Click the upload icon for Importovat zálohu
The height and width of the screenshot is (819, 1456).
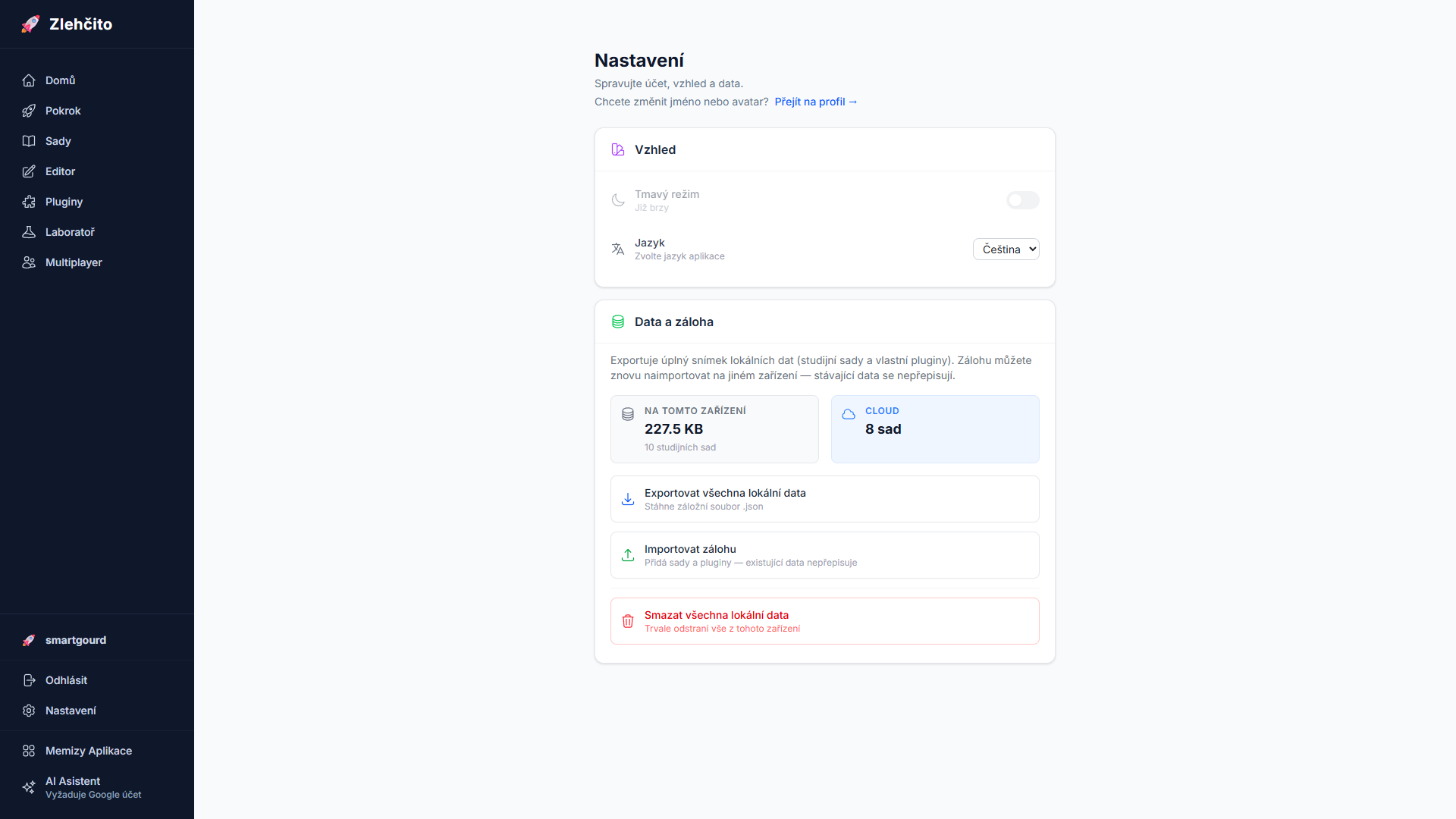(628, 555)
